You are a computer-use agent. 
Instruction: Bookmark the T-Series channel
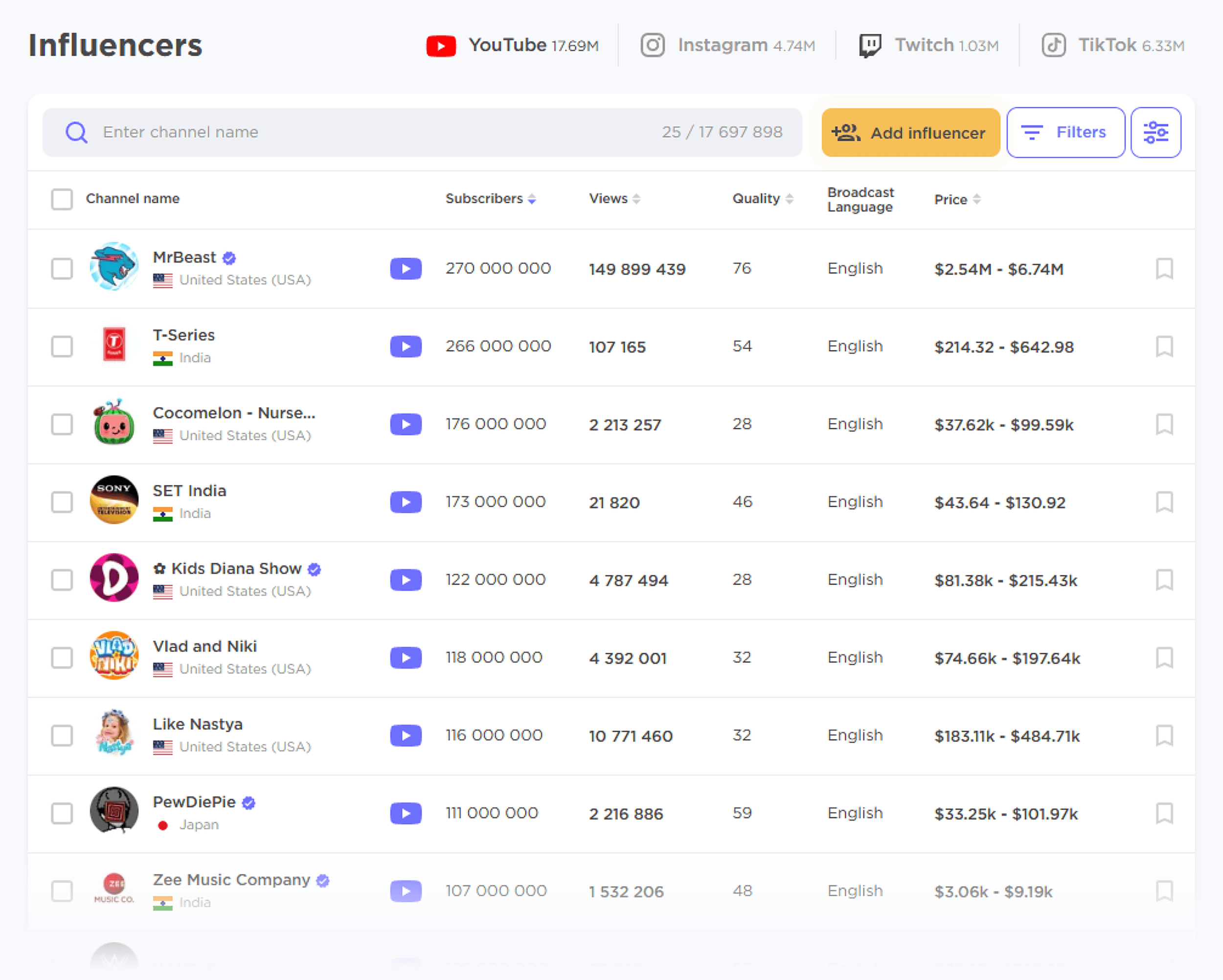coord(1165,347)
